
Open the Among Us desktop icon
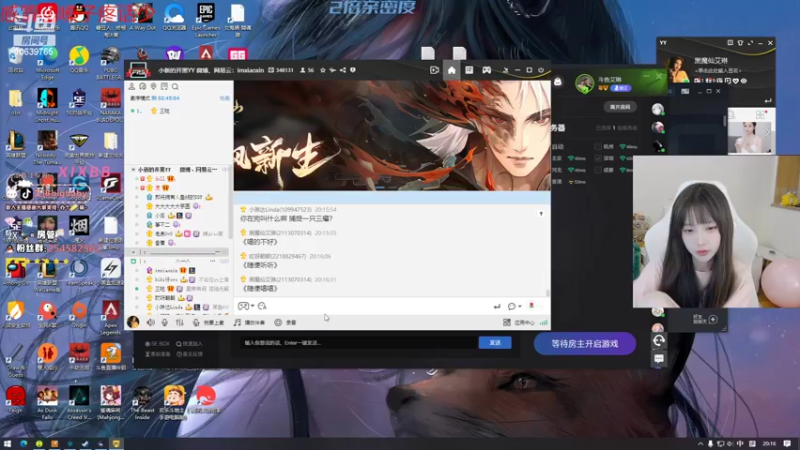[16, 272]
